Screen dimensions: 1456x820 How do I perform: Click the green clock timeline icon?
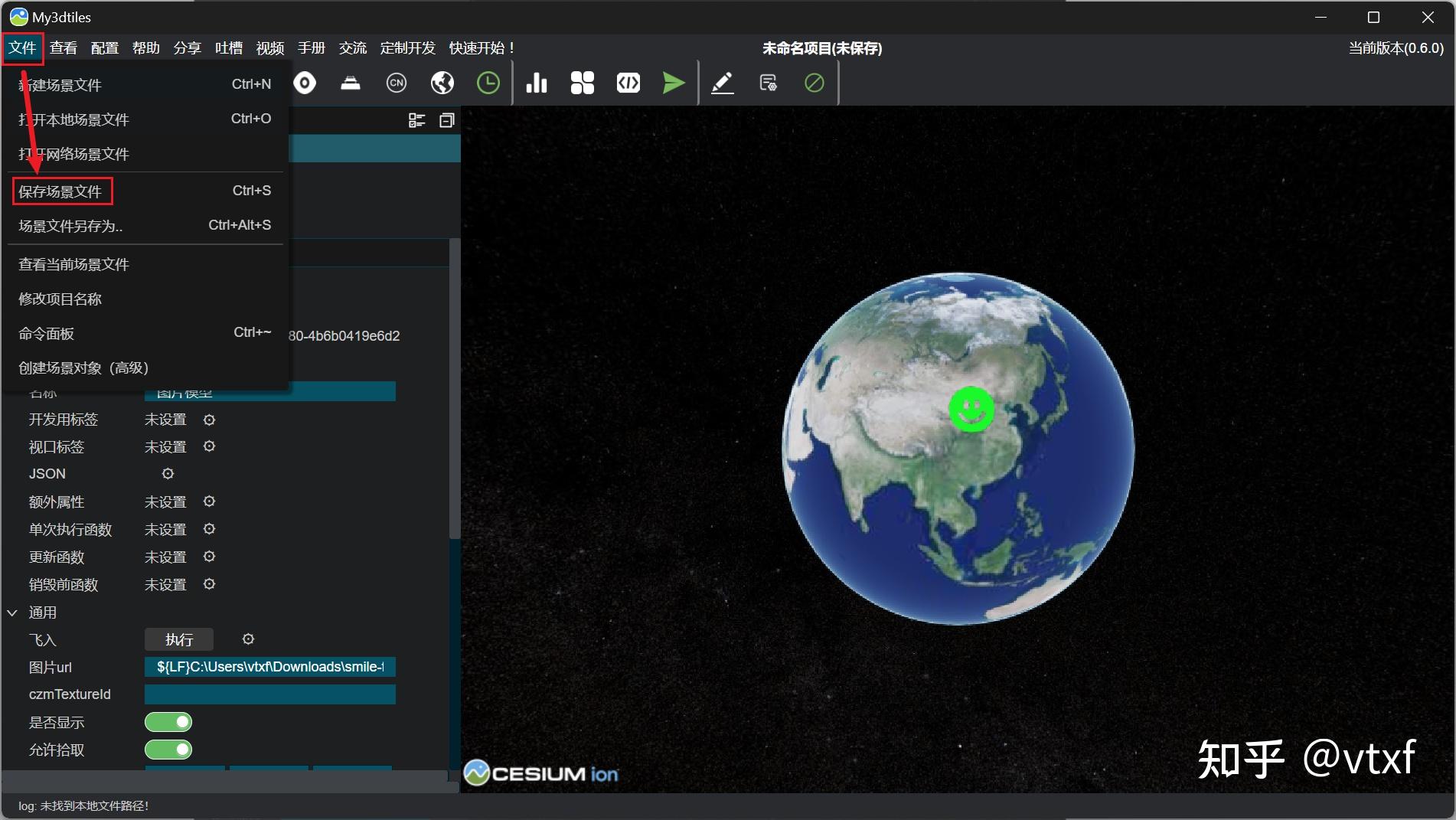(488, 83)
